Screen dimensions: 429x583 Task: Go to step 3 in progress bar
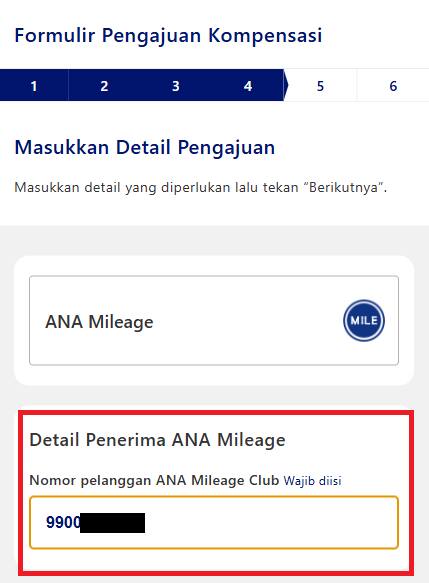(176, 86)
